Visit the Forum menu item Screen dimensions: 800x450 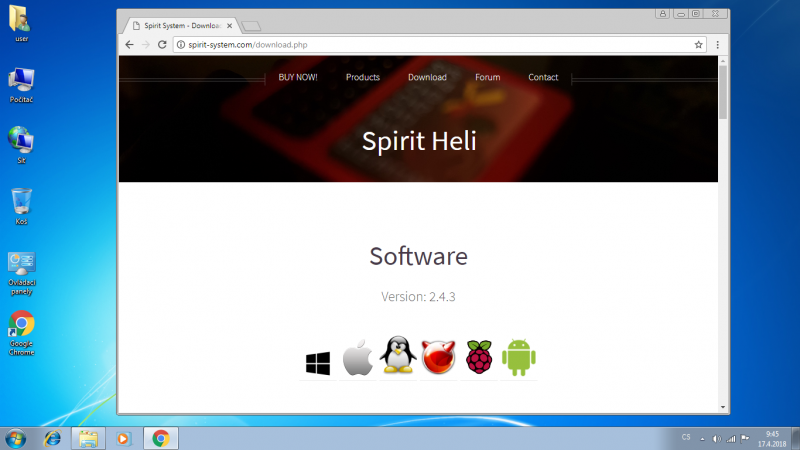[x=487, y=77]
